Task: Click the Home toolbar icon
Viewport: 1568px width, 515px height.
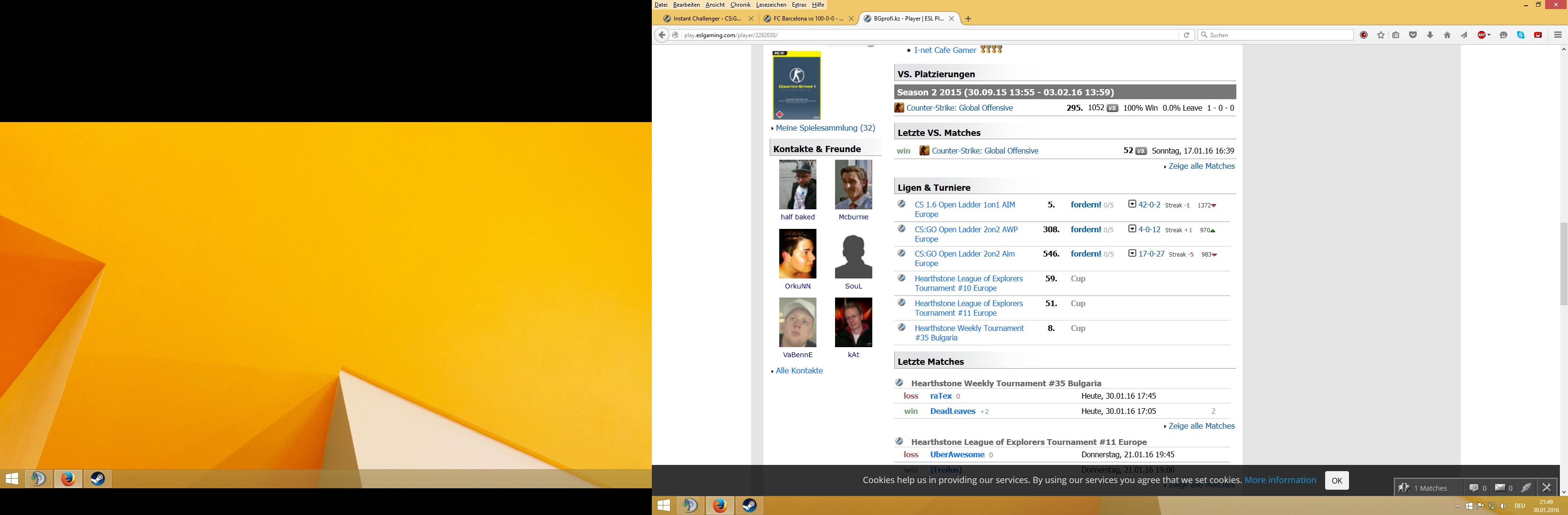Action: tap(1447, 35)
